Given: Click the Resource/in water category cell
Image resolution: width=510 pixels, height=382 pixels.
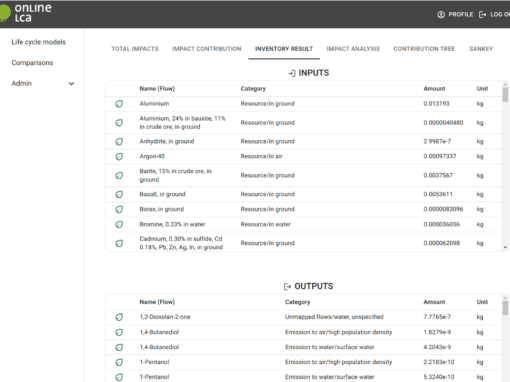Looking at the screenshot, I should [266, 224].
